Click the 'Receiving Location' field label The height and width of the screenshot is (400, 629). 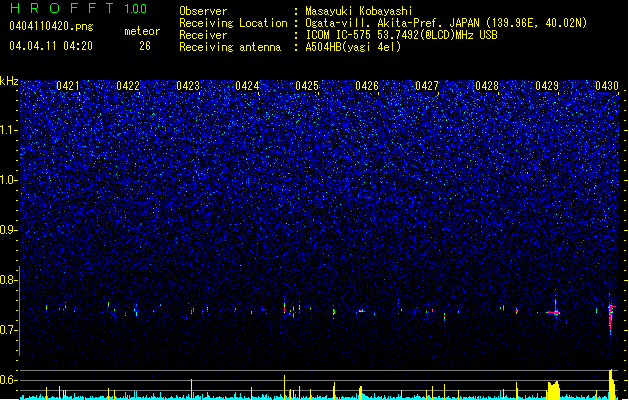pyautogui.click(x=233, y=23)
